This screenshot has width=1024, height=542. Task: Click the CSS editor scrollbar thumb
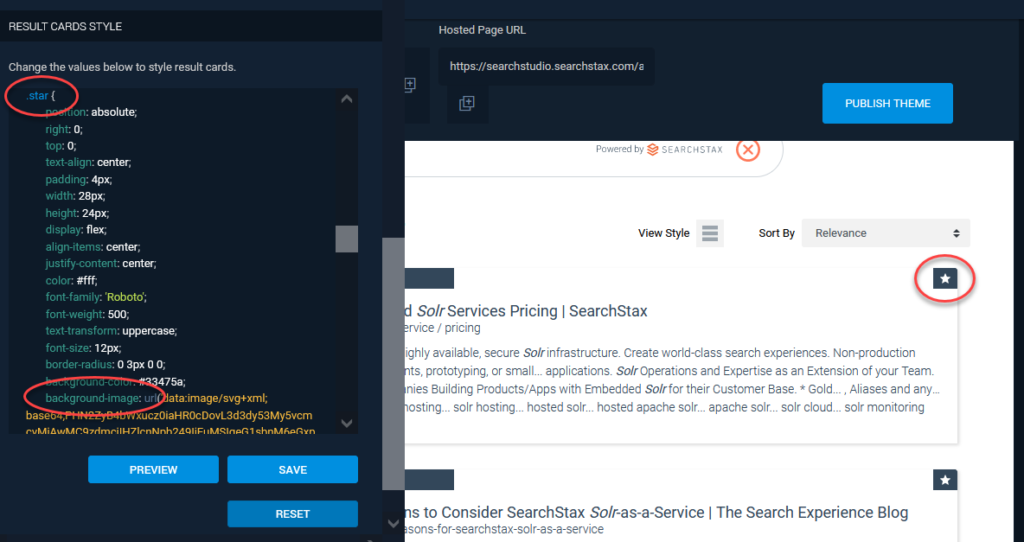pyautogui.click(x=347, y=239)
